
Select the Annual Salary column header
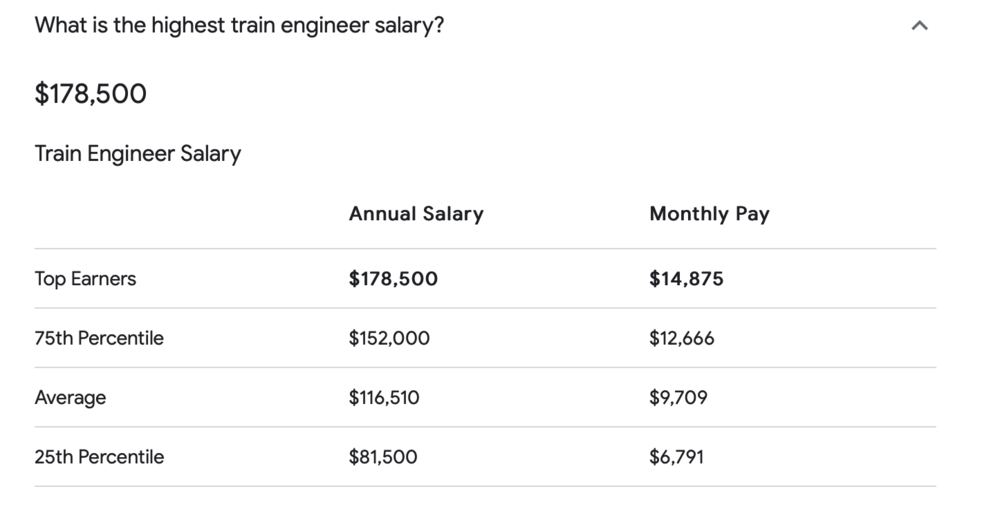point(416,213)
